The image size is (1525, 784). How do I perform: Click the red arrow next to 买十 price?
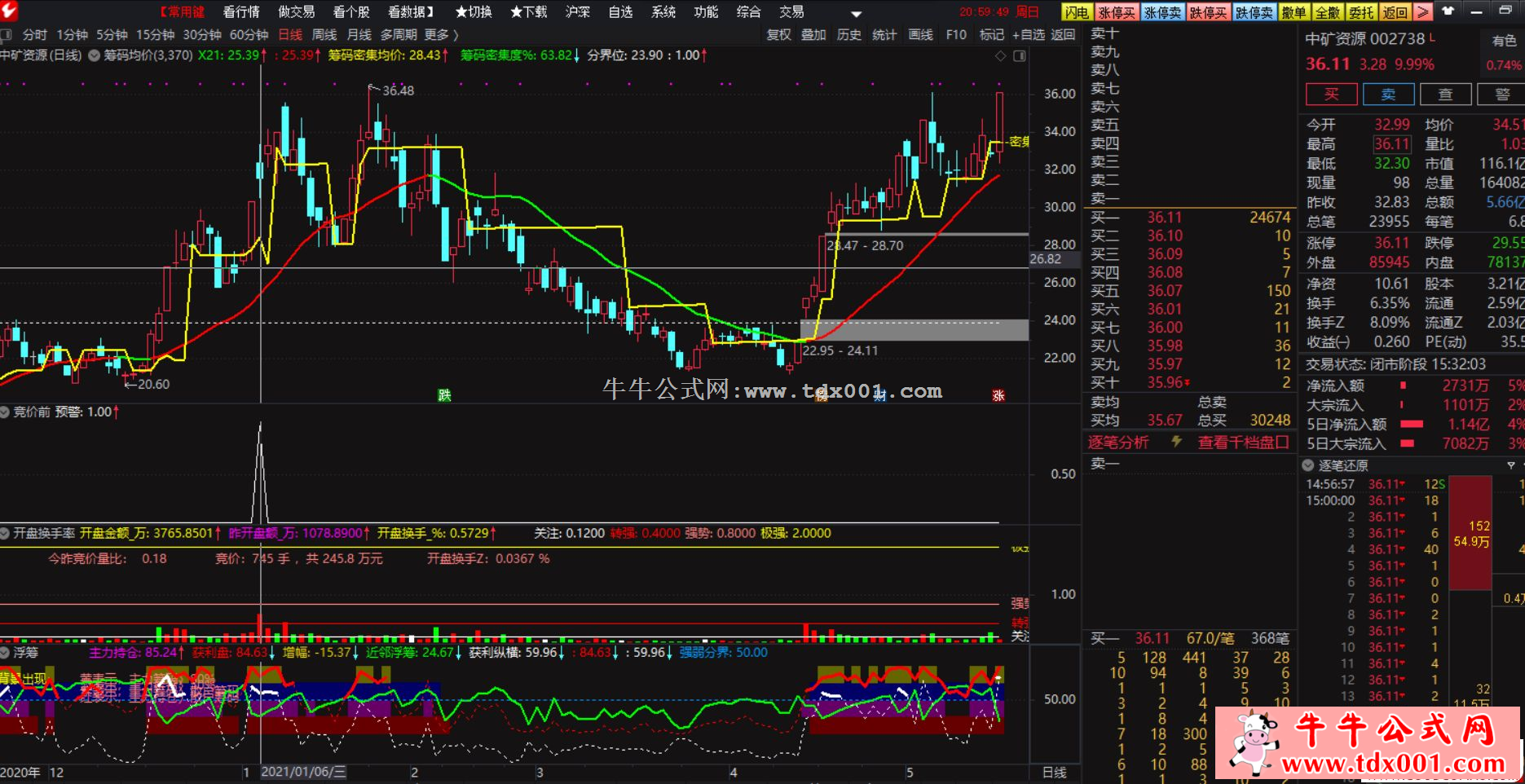point(1187,383)
